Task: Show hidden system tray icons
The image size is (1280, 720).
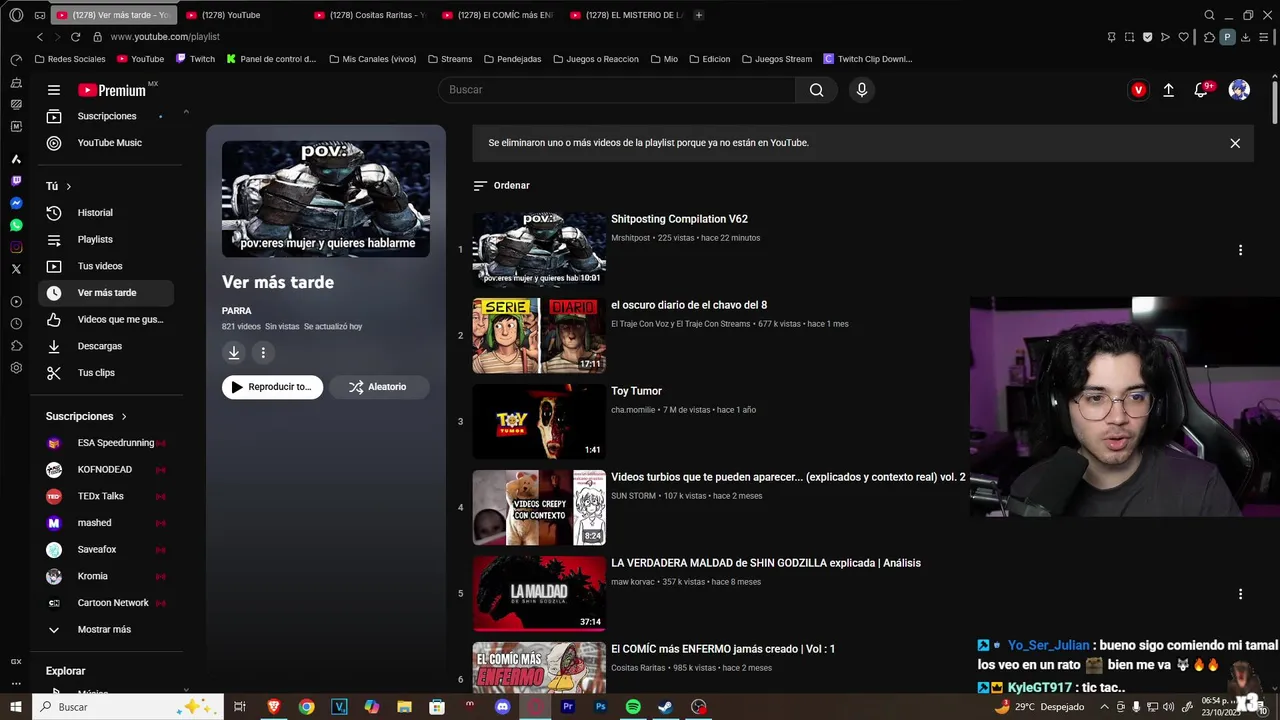Action: click(x=1104, y=707)
